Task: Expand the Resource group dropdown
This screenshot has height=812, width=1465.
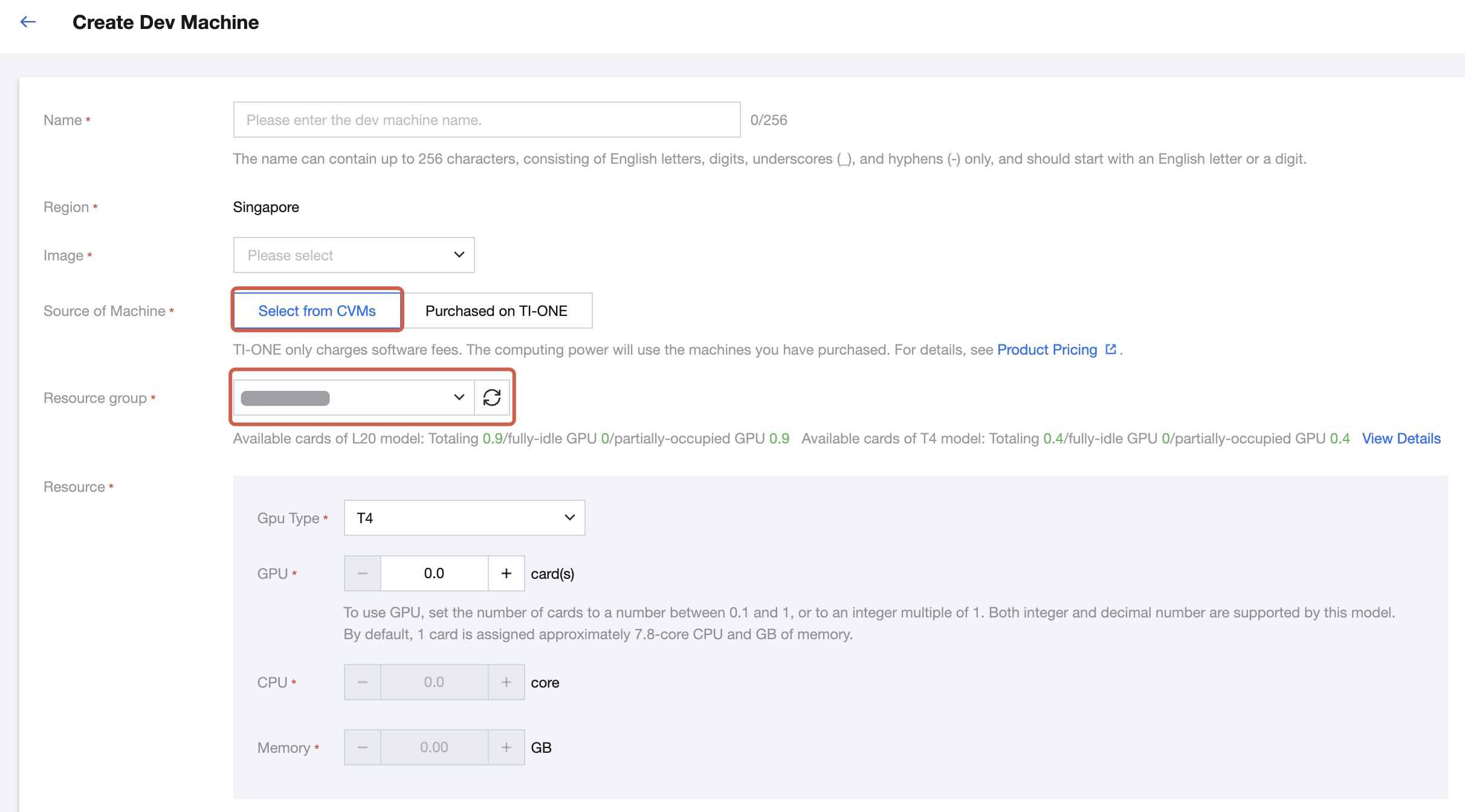Action: click(354, 398)
